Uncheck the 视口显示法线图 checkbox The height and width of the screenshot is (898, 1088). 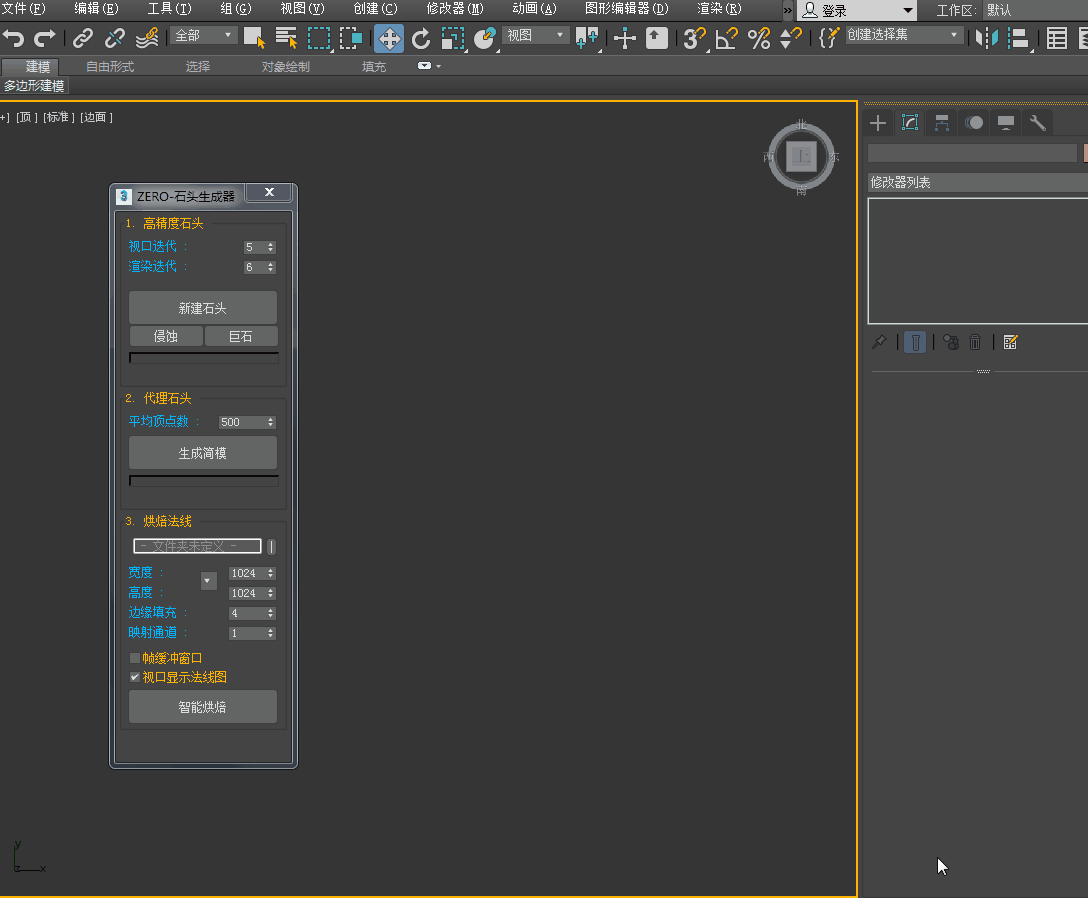135,677
